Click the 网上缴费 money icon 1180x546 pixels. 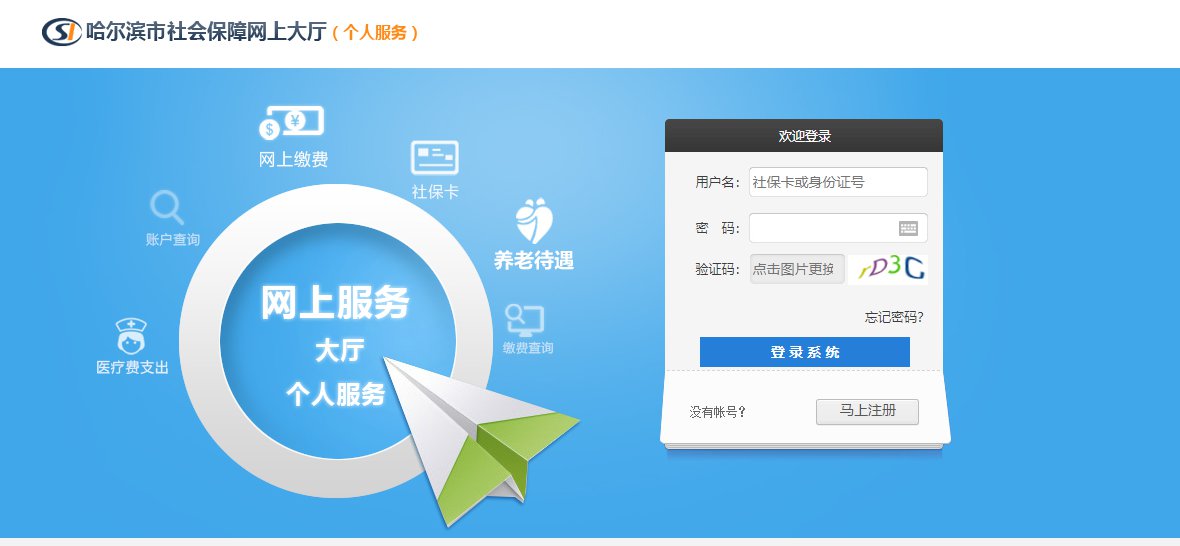point(291,123)
